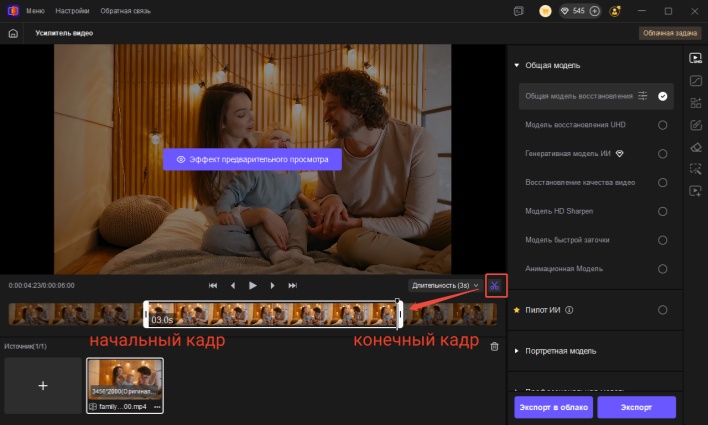This screenshot has height=425, width=708.
Task: Click the Пилот ИИ star icon
Action: click(x=517, y=310)
